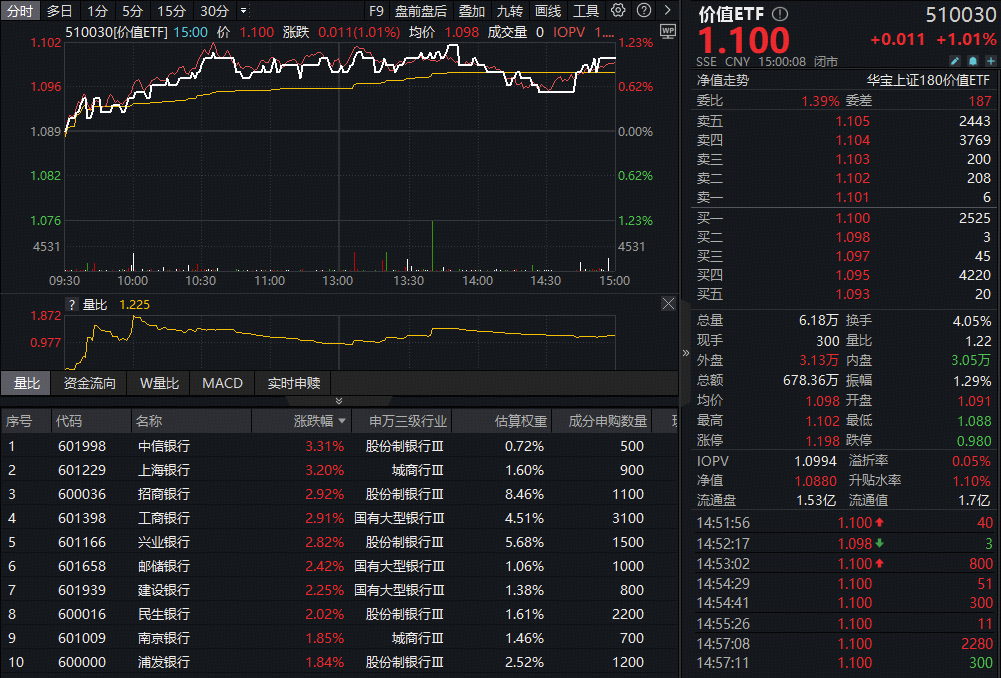The image size is (1001, 678).
Task: Expand panel with double chevron below indicator tabs
Action: point(339,401)
